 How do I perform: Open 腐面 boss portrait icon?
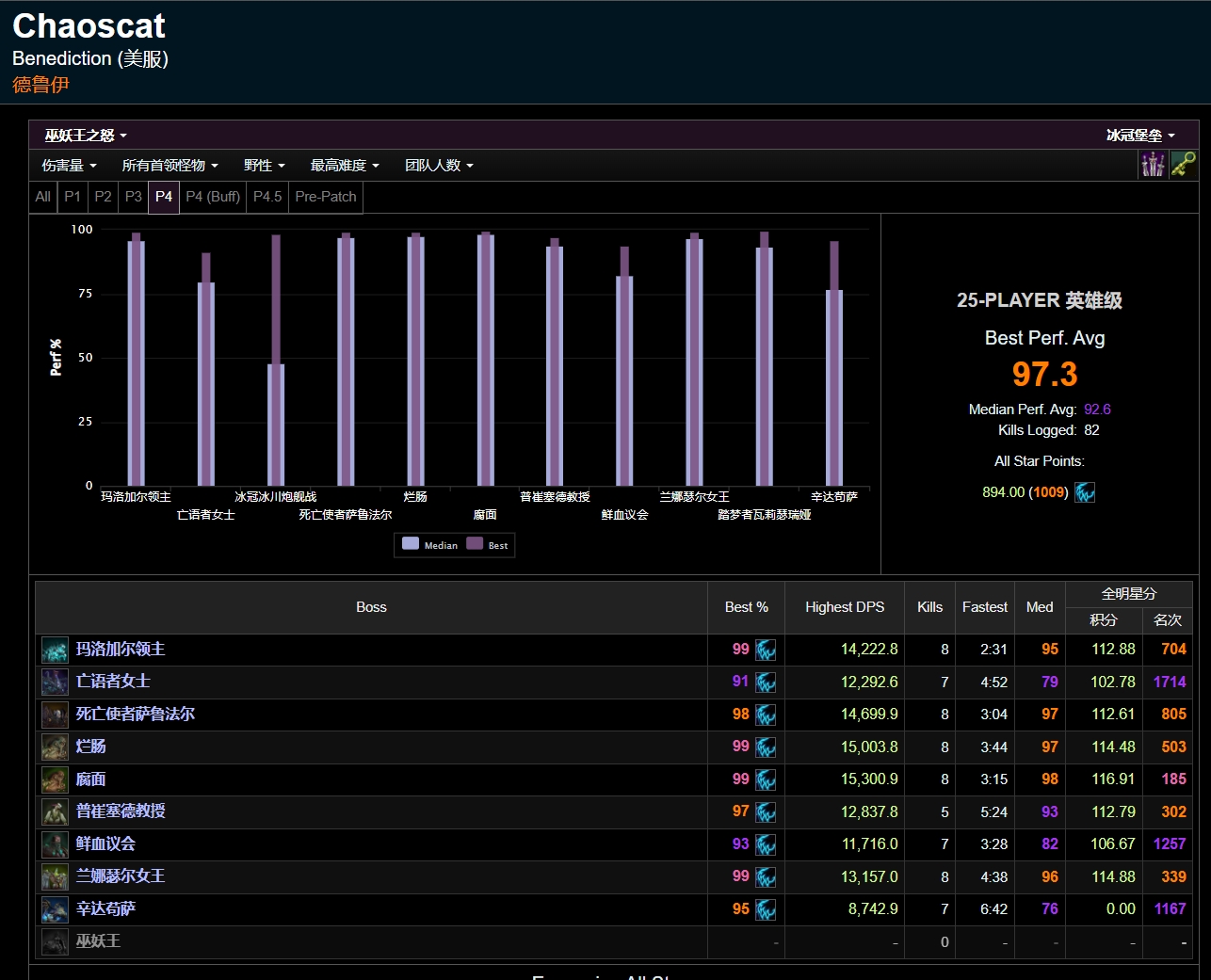coord(55,779)
